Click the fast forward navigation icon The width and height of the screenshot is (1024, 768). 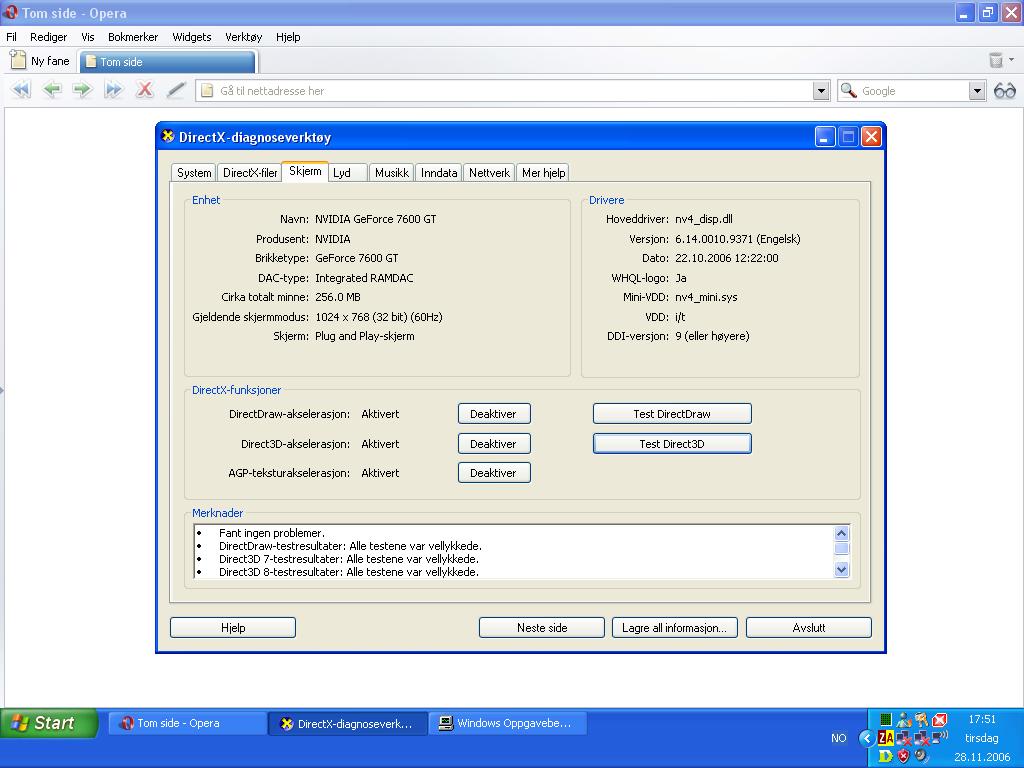(114, 89)
